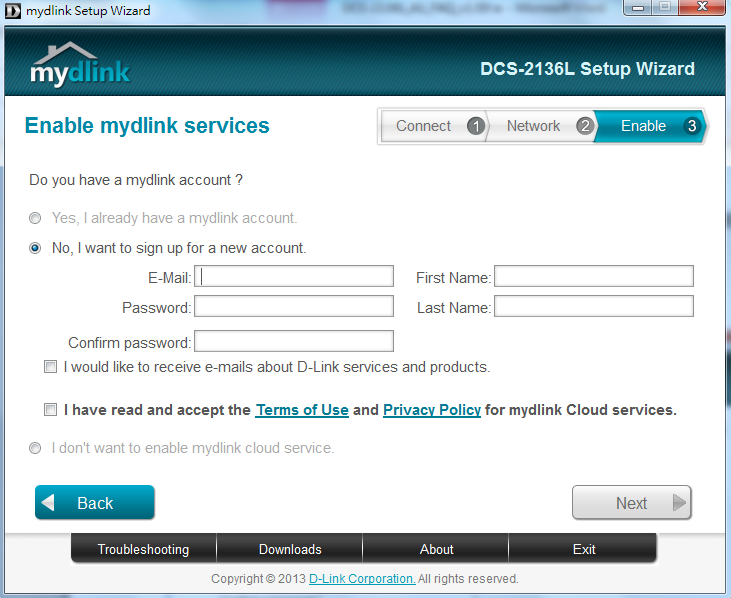The image size is (731, 598).
Task: Click the Confirm password field
Action: (294, 342)
